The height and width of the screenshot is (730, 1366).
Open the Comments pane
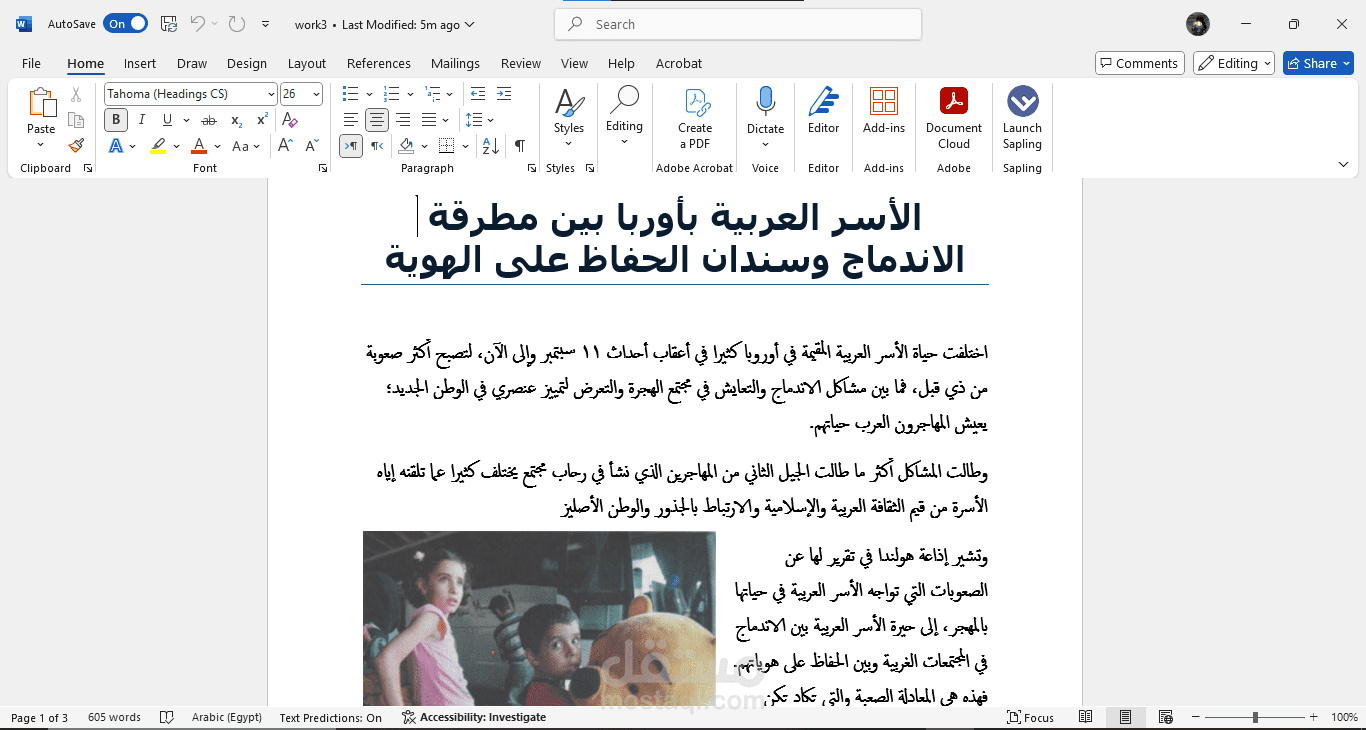pyautogui.click(x=1140, y=63)
